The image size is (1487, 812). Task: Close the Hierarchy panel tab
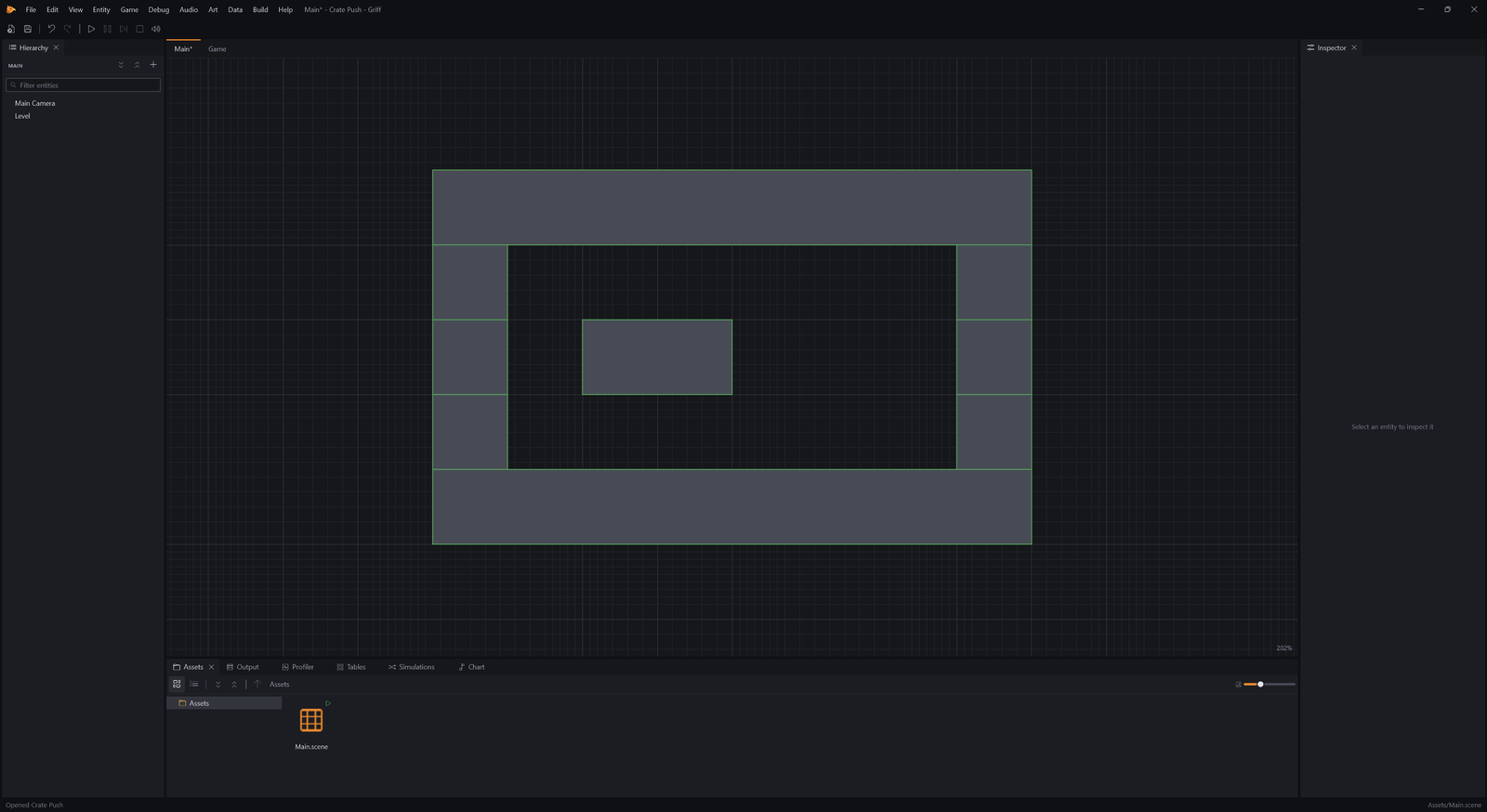(56, 47)
